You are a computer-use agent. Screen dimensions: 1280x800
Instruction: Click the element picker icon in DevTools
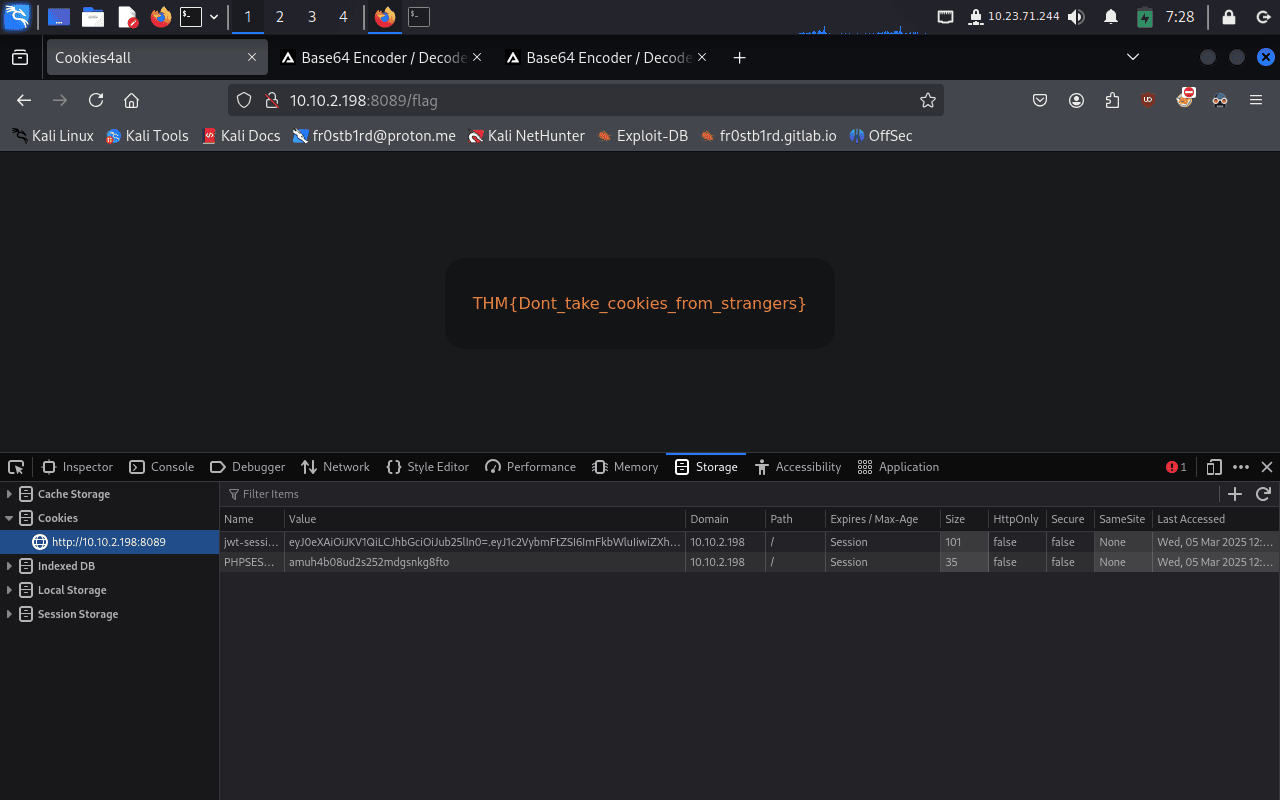(16, 467)
